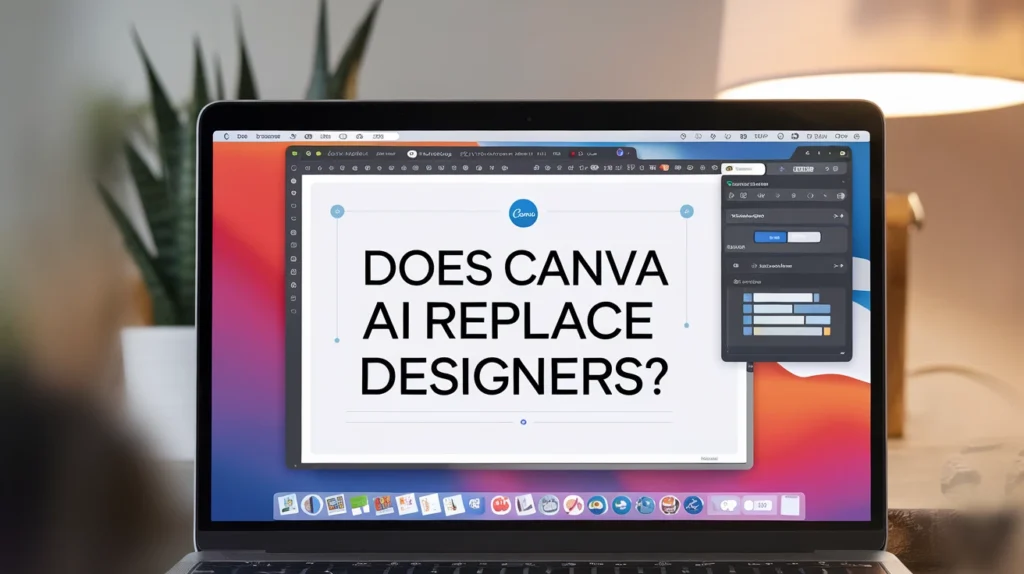This screenshot has height=574, width=1024.
Task: Expand the first panel row using its right arrow
Action: (x=838, y=215)
